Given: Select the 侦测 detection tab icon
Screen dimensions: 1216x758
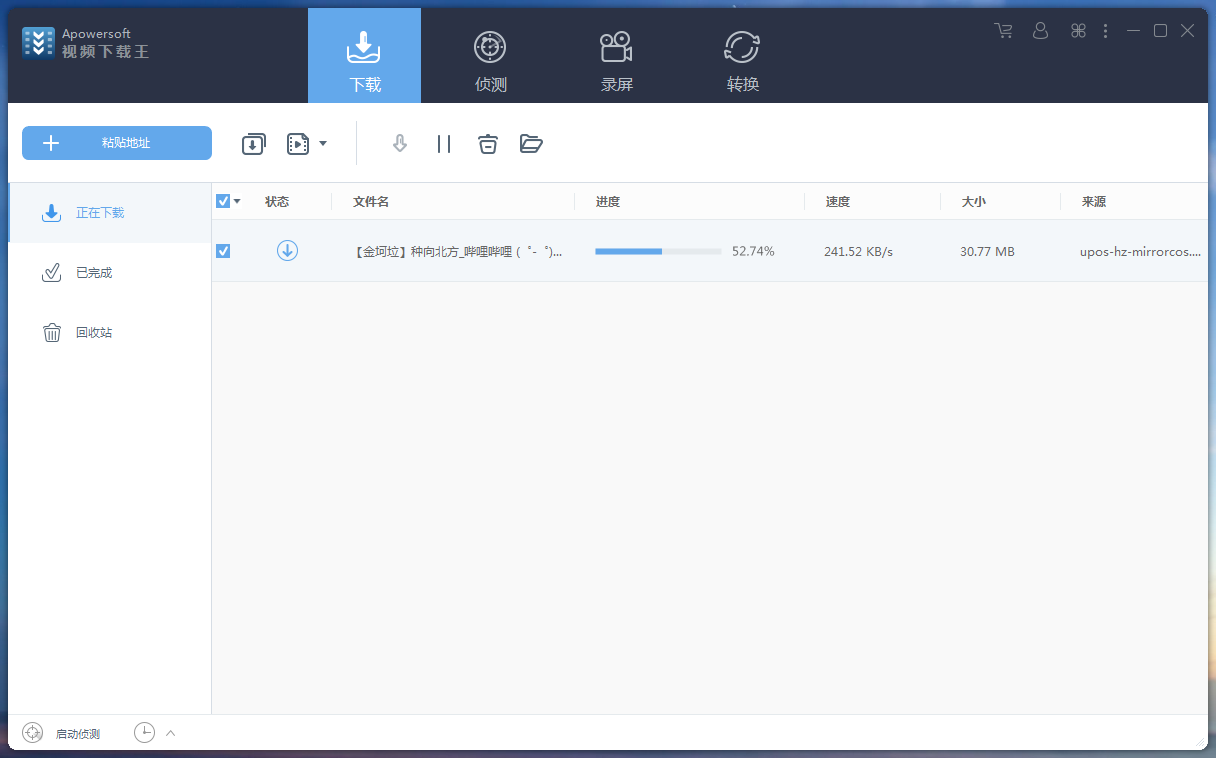Looking at the screenshot, I should click(489, 46).
